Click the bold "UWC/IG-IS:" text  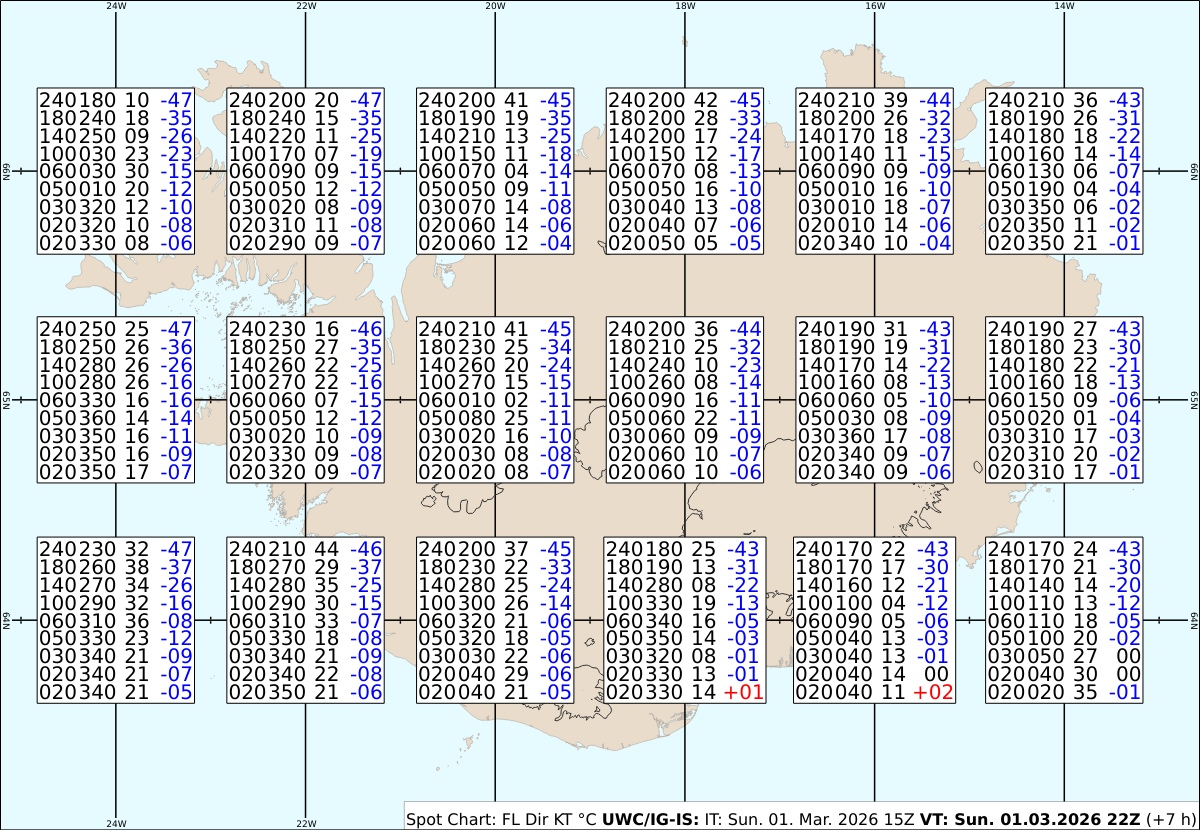point(651,818)
